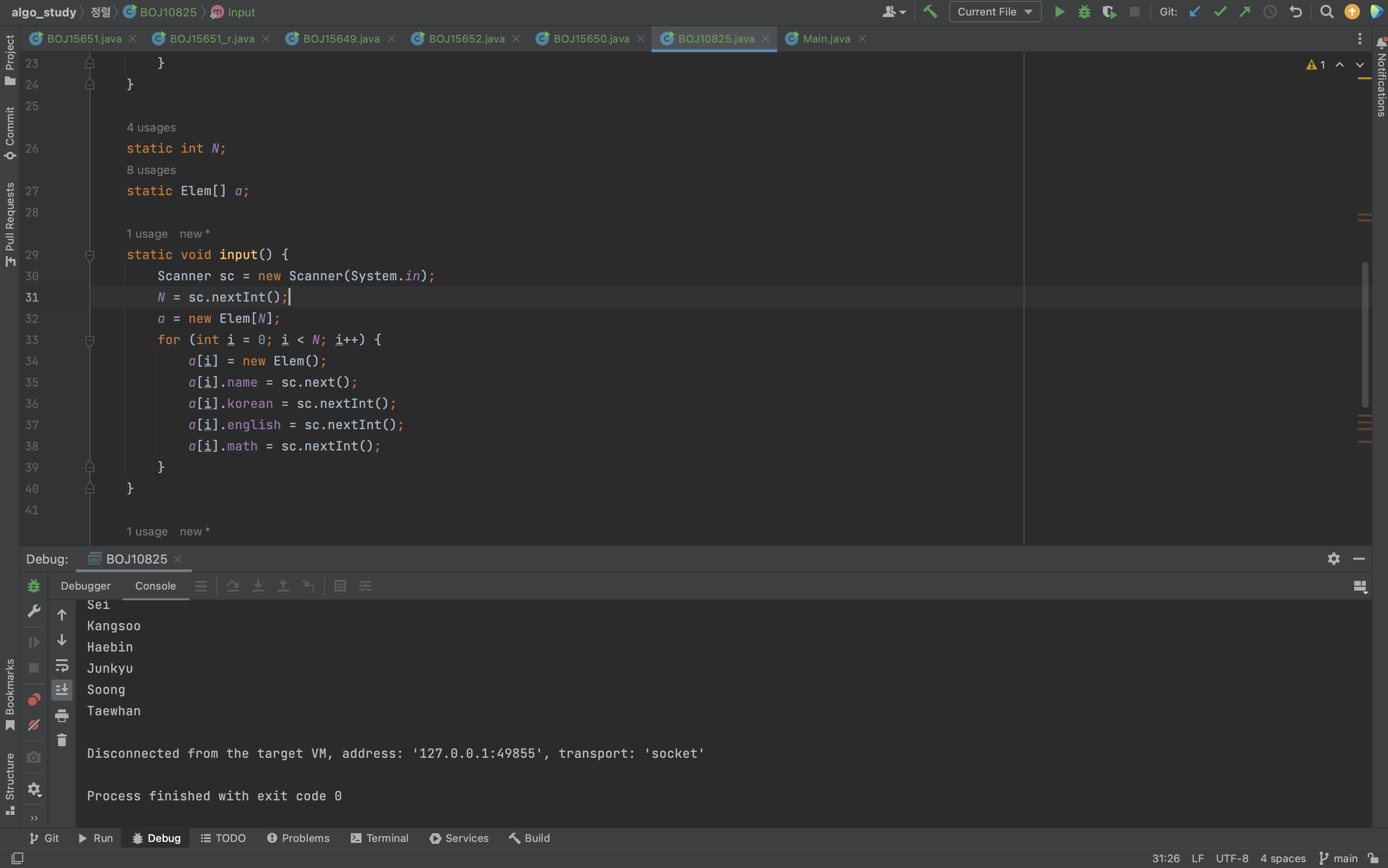Collapse the for loop fold on line 33
This screenshot has width=1388, height=868.
[x=89, y=340]
